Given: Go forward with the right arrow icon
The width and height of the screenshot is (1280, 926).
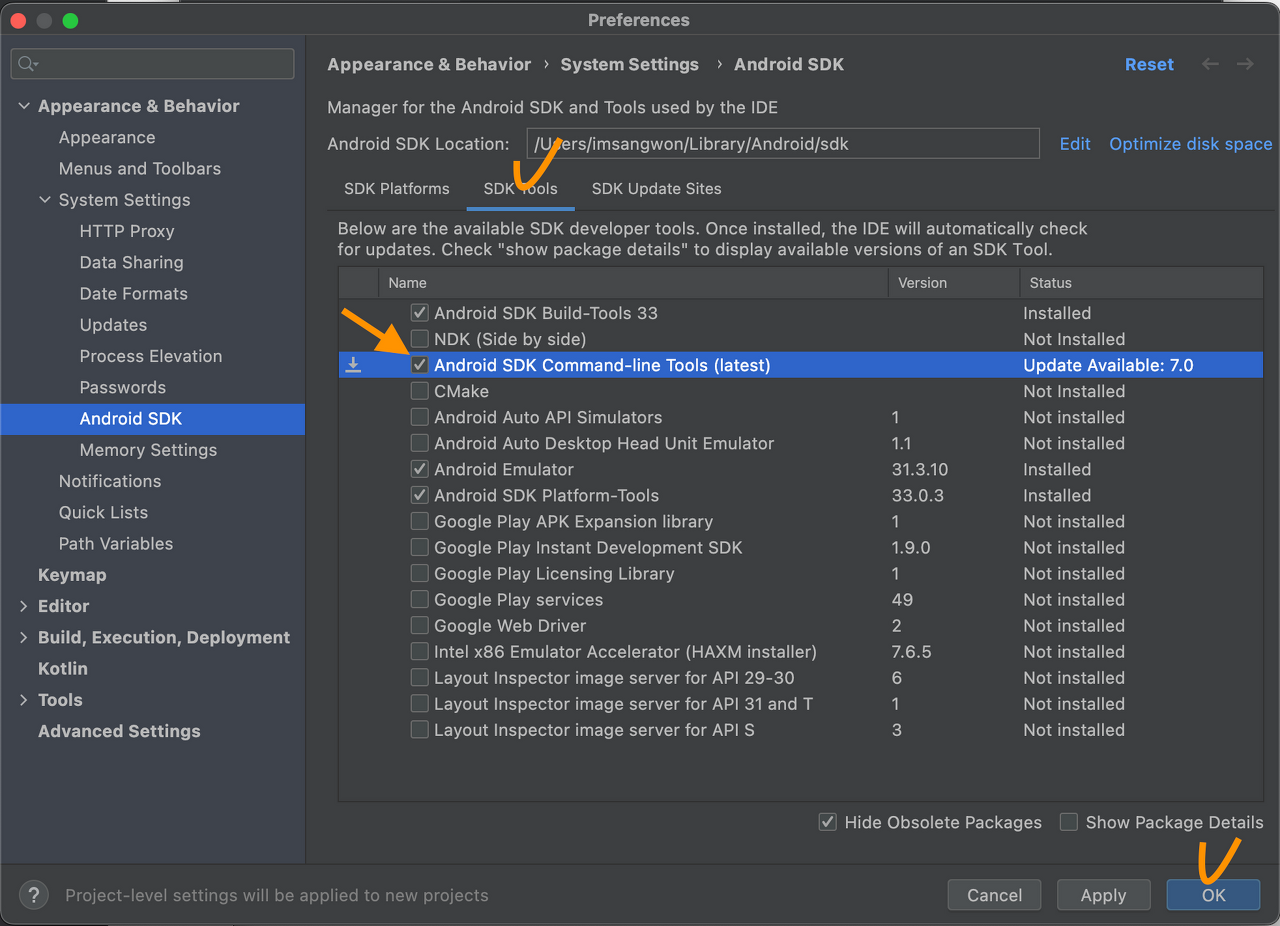Looking at the screenshot, I should click(x=1245, y=64).
